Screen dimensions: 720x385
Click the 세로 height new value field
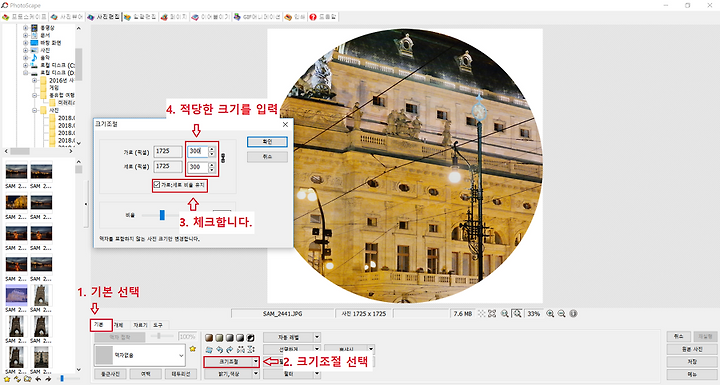(x=198, y=167)
